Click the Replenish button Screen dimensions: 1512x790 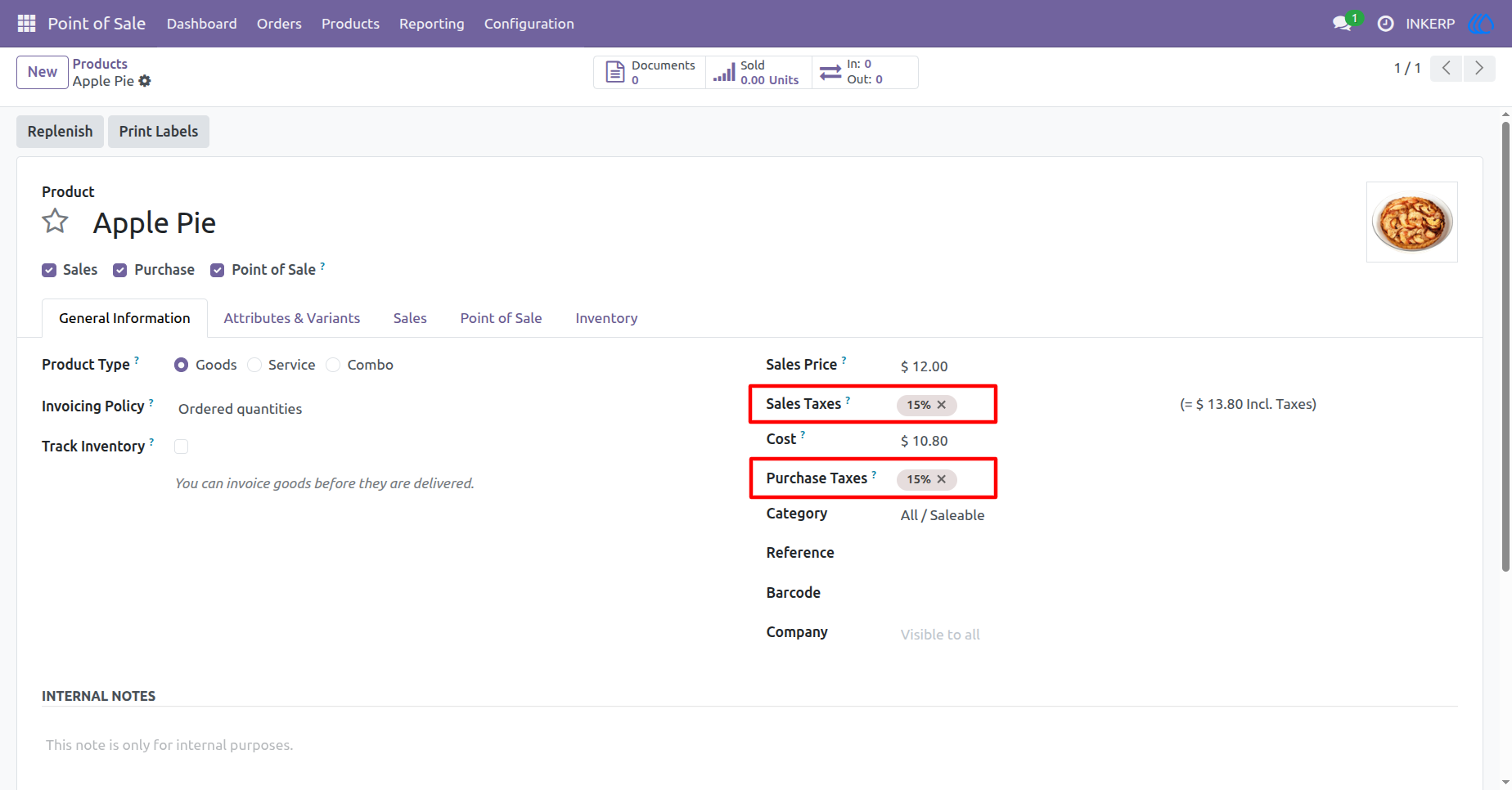click(x=60, y=132)
